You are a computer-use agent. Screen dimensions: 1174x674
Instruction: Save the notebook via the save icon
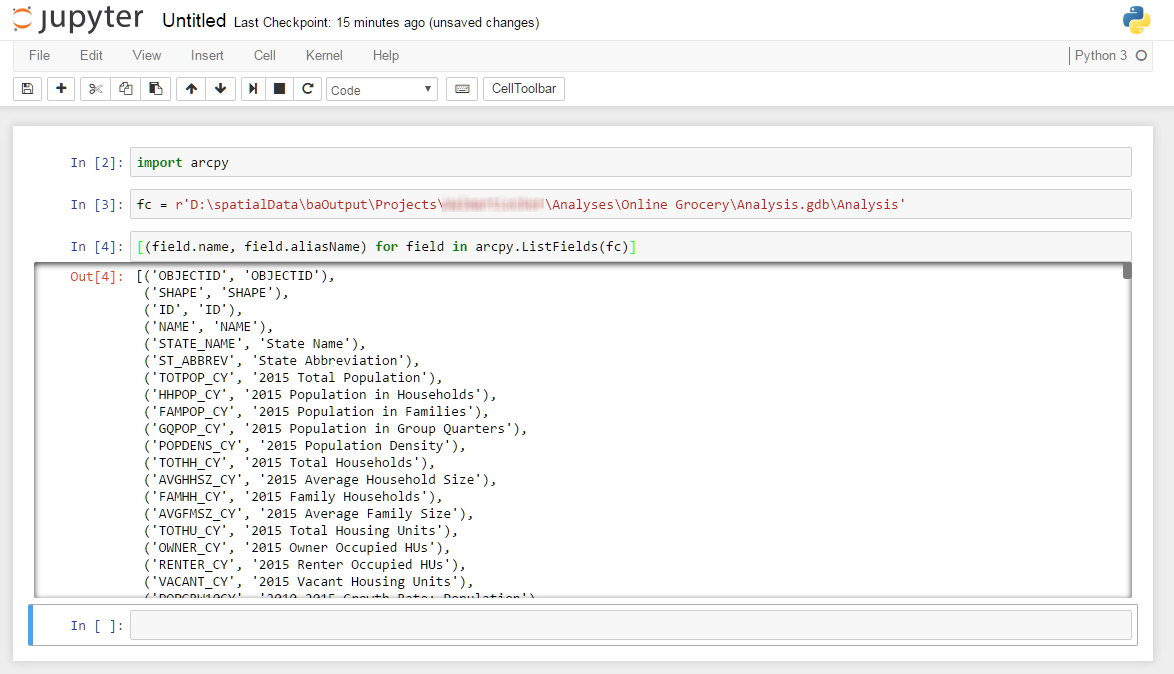pos(27,88)
